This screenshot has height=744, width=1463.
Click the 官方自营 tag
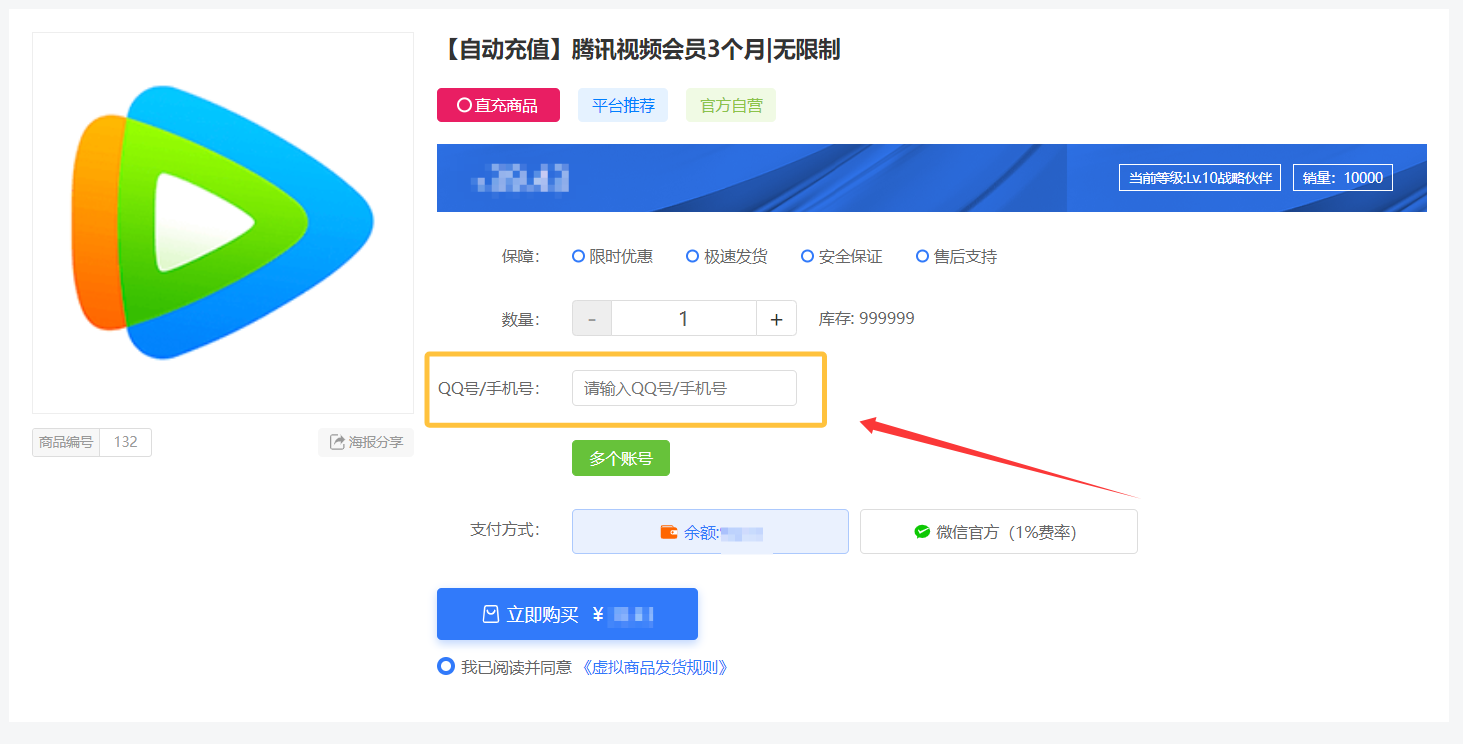[731, 105]
